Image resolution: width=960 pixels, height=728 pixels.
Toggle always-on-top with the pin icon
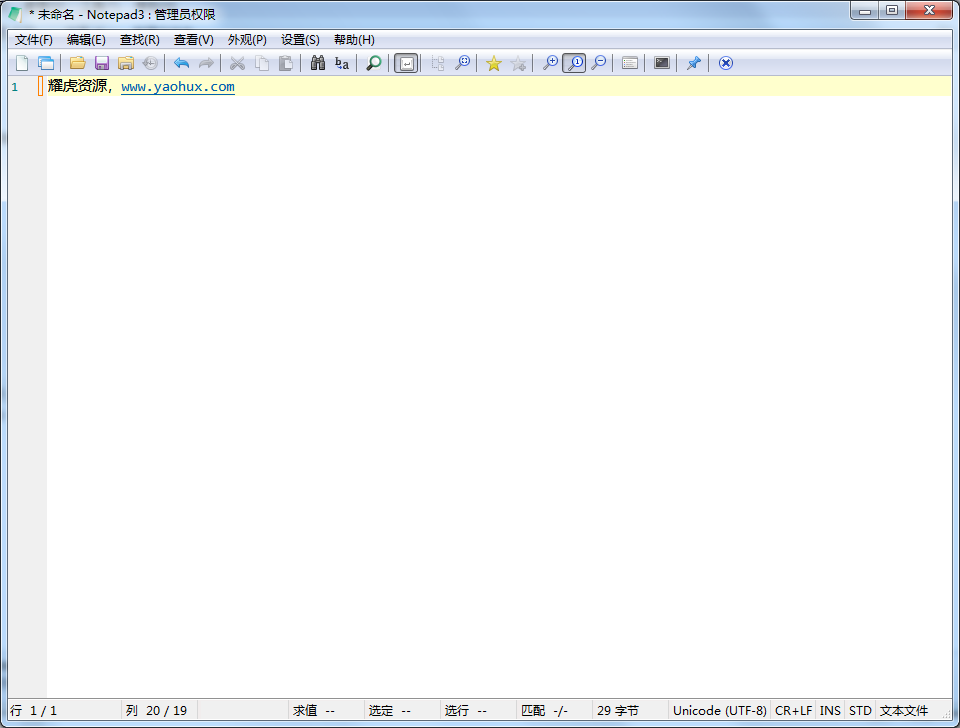tap(693, 62)
